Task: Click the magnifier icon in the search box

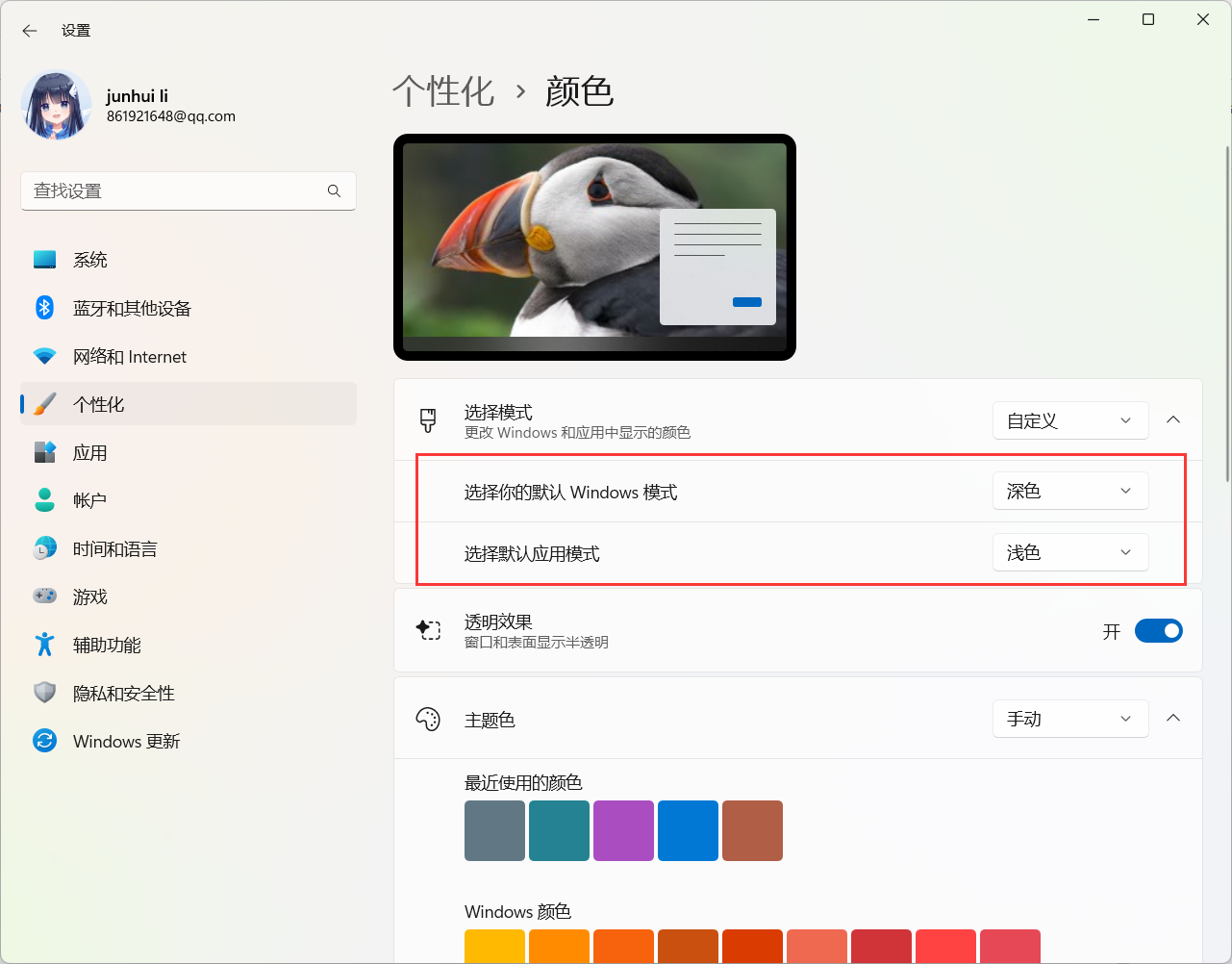Action: (334, 191)
